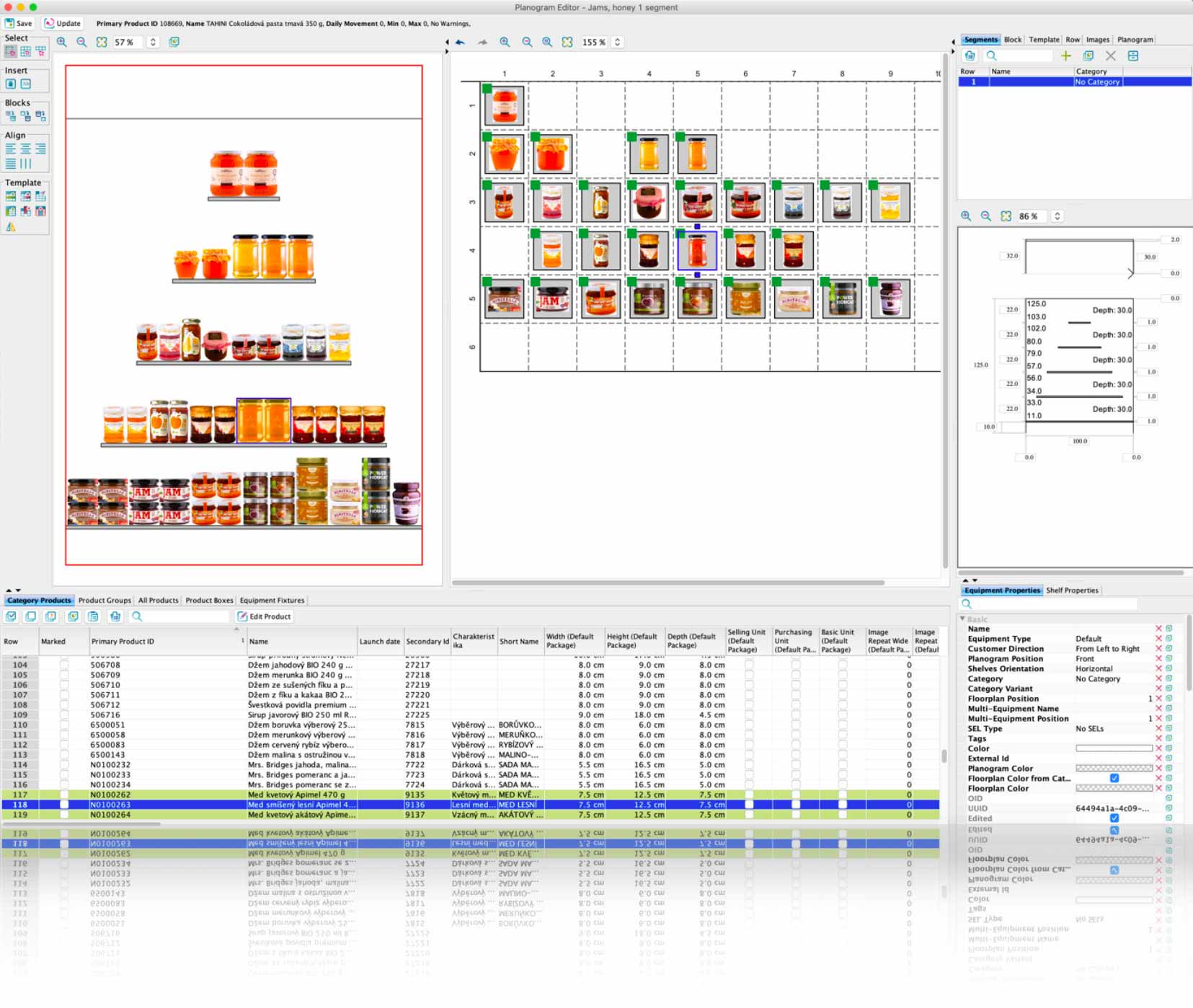This screenshot has width=1193, height=1008.
Task: Open the Product Groups tab
Action: [105, 601]
